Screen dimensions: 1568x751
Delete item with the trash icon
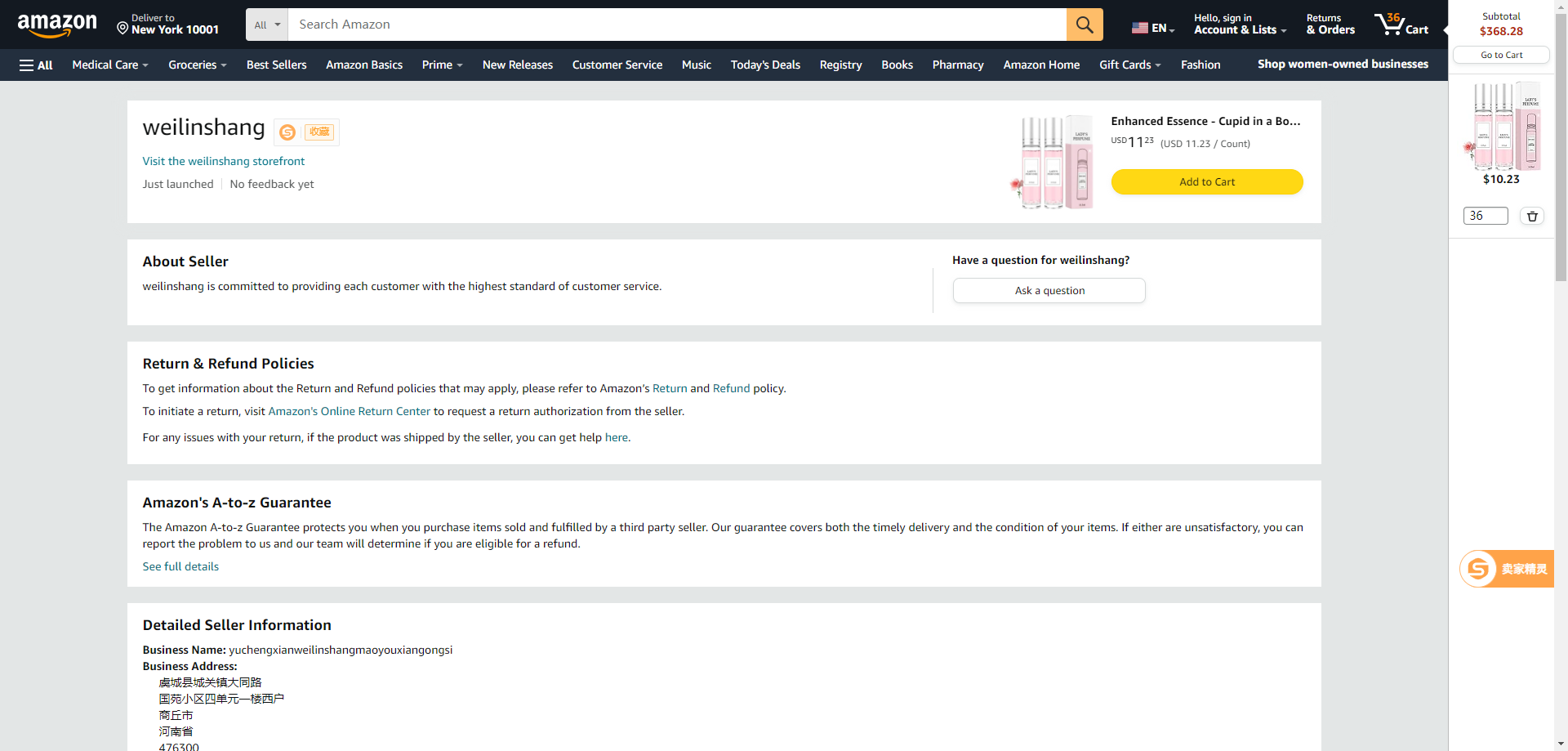click(x=1532, y=216)
